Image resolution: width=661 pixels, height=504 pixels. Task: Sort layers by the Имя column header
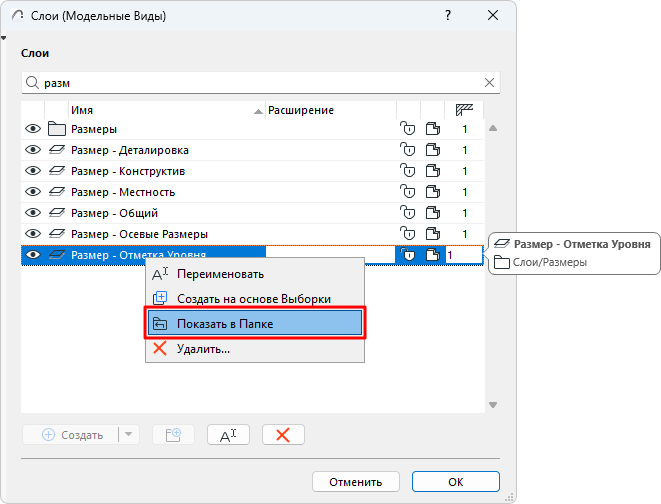[160, 110]
